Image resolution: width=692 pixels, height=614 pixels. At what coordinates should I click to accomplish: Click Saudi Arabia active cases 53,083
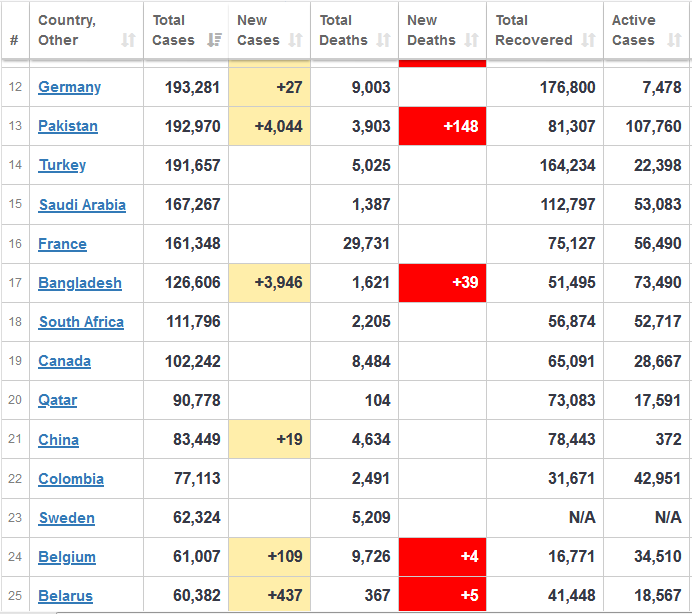[658, 204]
